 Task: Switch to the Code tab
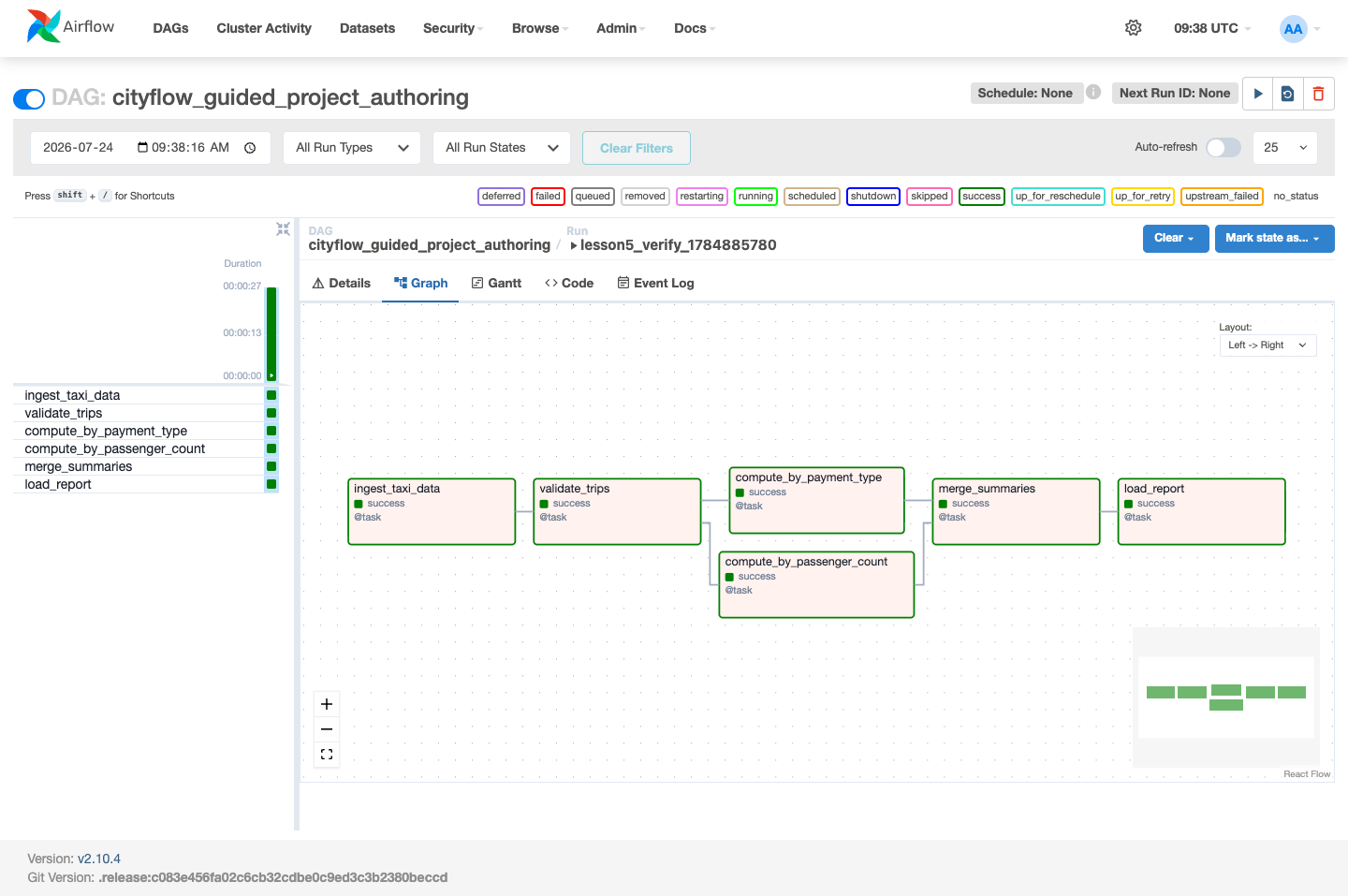[569, 283]
